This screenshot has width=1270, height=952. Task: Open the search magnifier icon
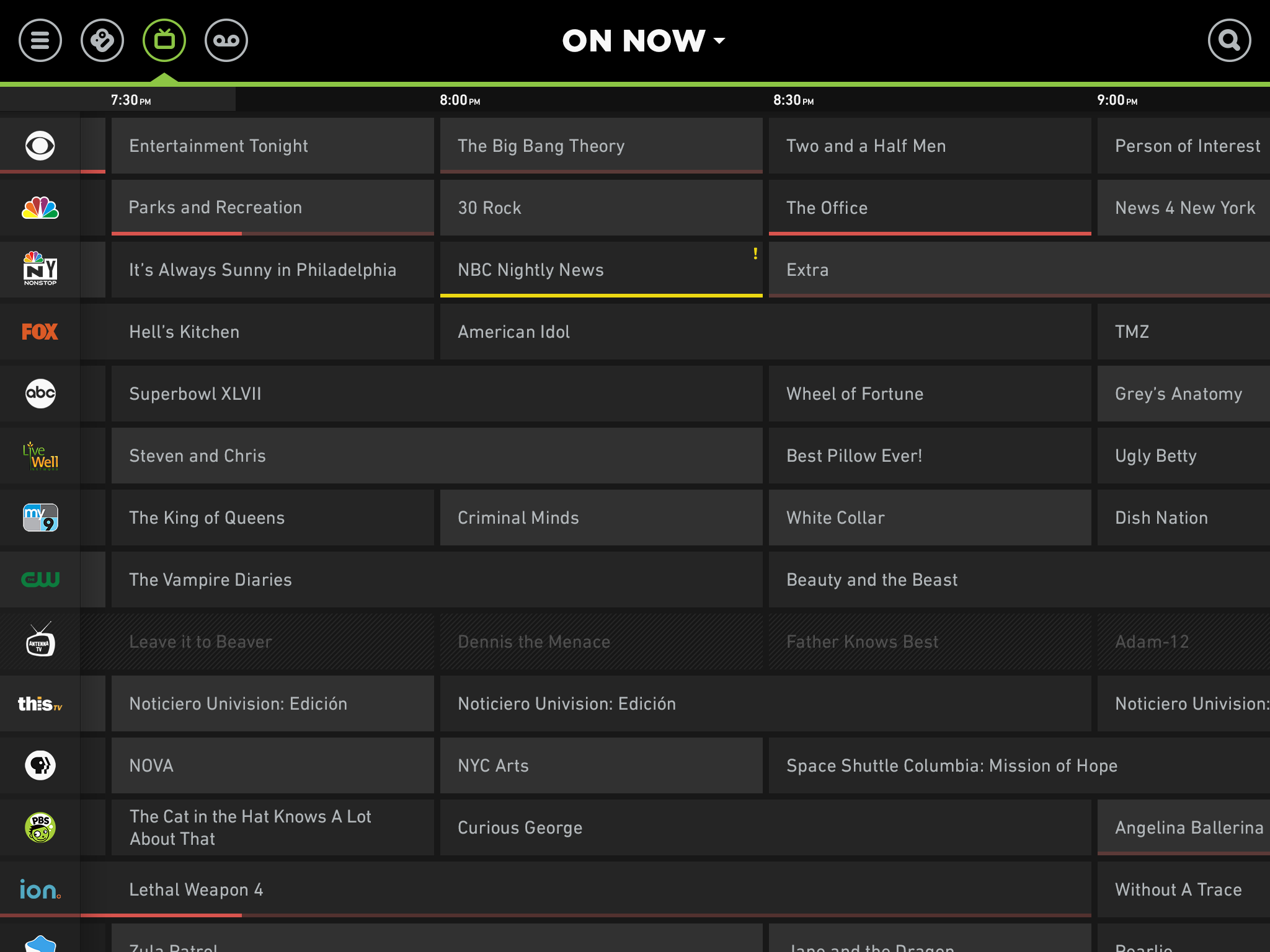[x=1229, y=41]
